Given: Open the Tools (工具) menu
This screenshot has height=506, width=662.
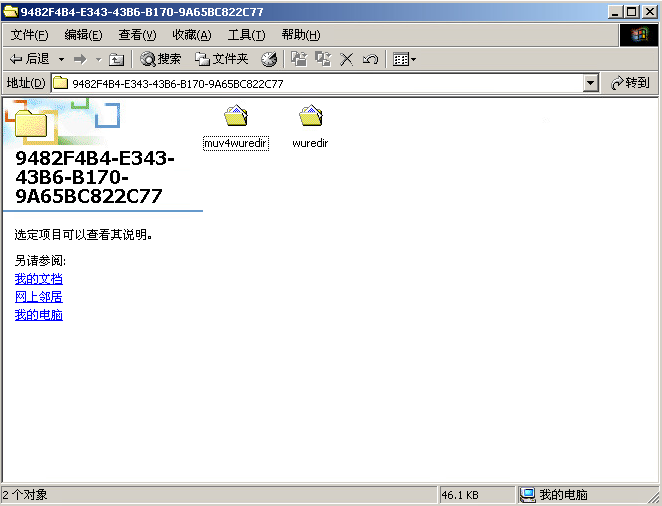Looking at the screenshot, I should click(246, 35).
